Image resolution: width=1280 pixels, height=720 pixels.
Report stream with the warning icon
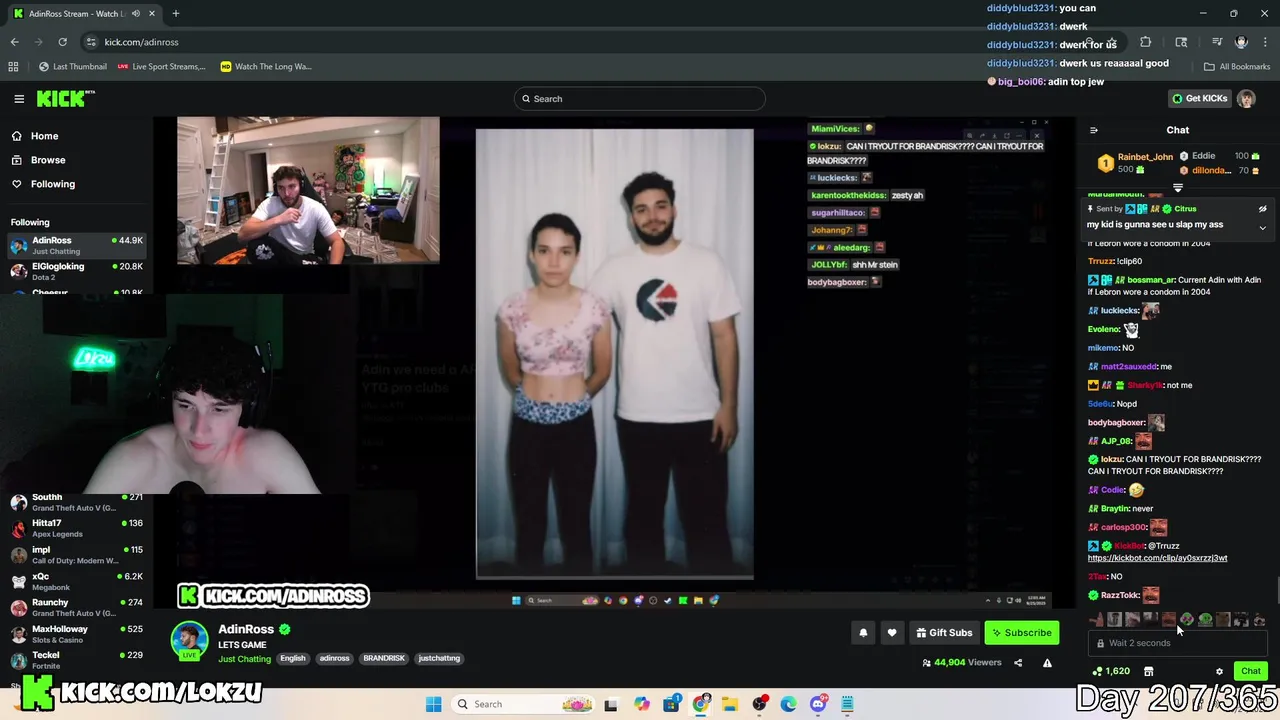[1047, 662]
